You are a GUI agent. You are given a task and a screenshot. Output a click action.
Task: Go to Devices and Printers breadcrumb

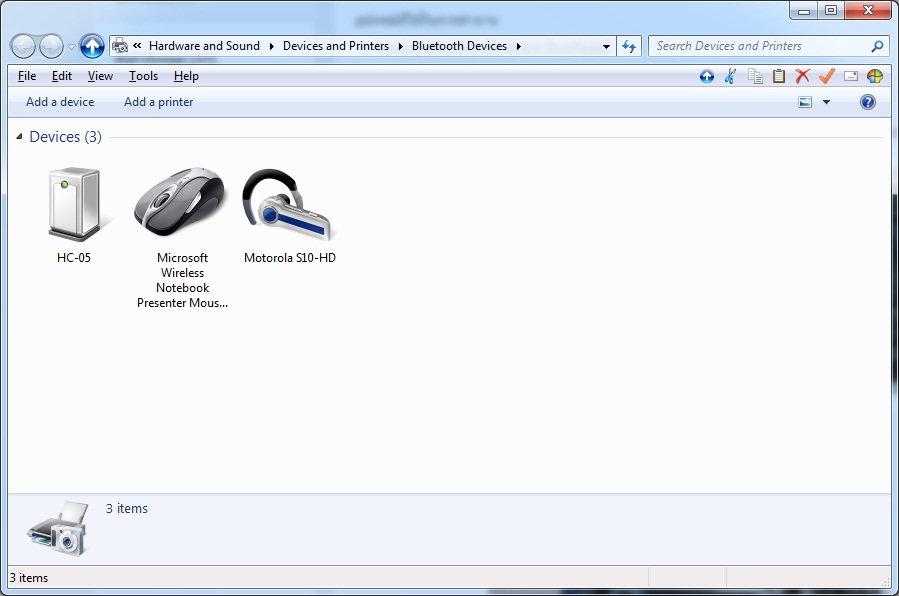[336, 46]
